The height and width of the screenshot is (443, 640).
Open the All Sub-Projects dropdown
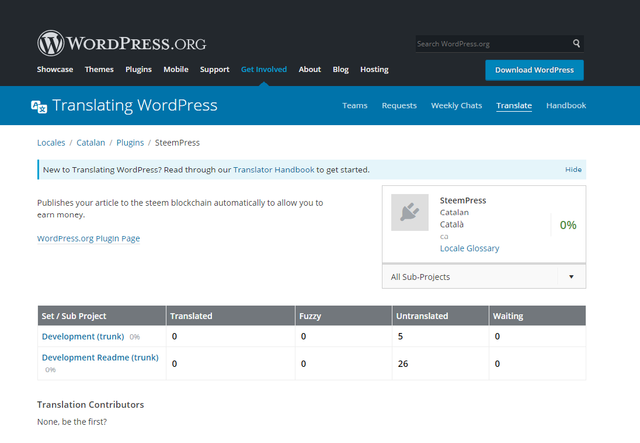pyautogui.click(x=484, y=277)
